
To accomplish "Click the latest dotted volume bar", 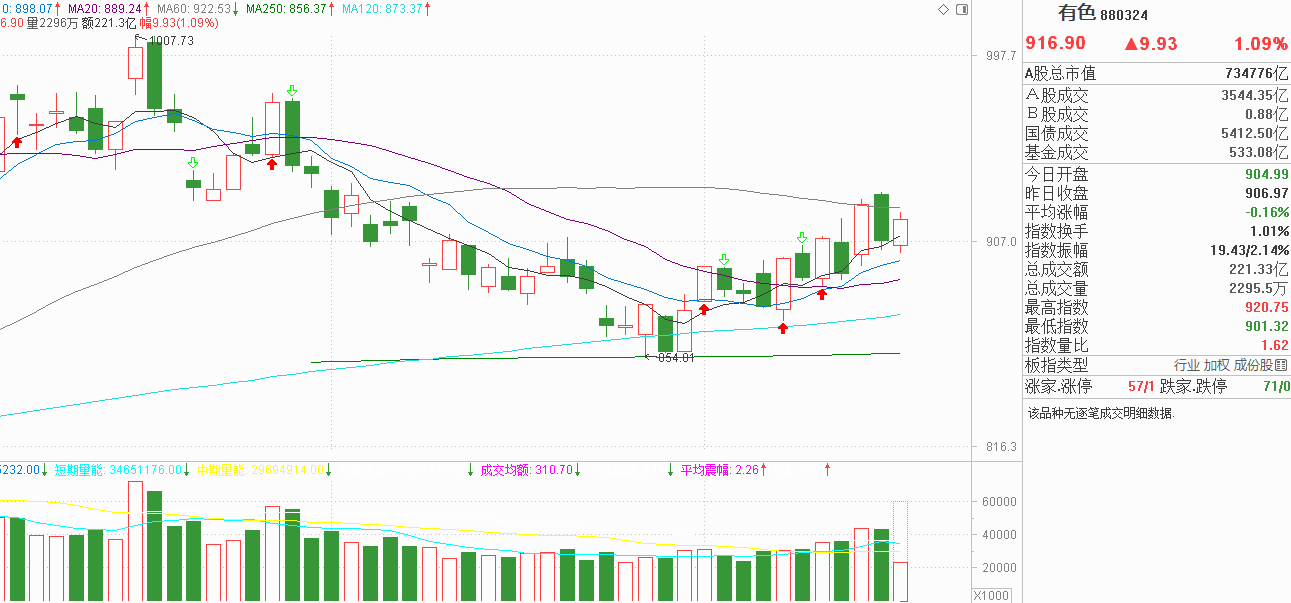I will (x=900, y=551).
